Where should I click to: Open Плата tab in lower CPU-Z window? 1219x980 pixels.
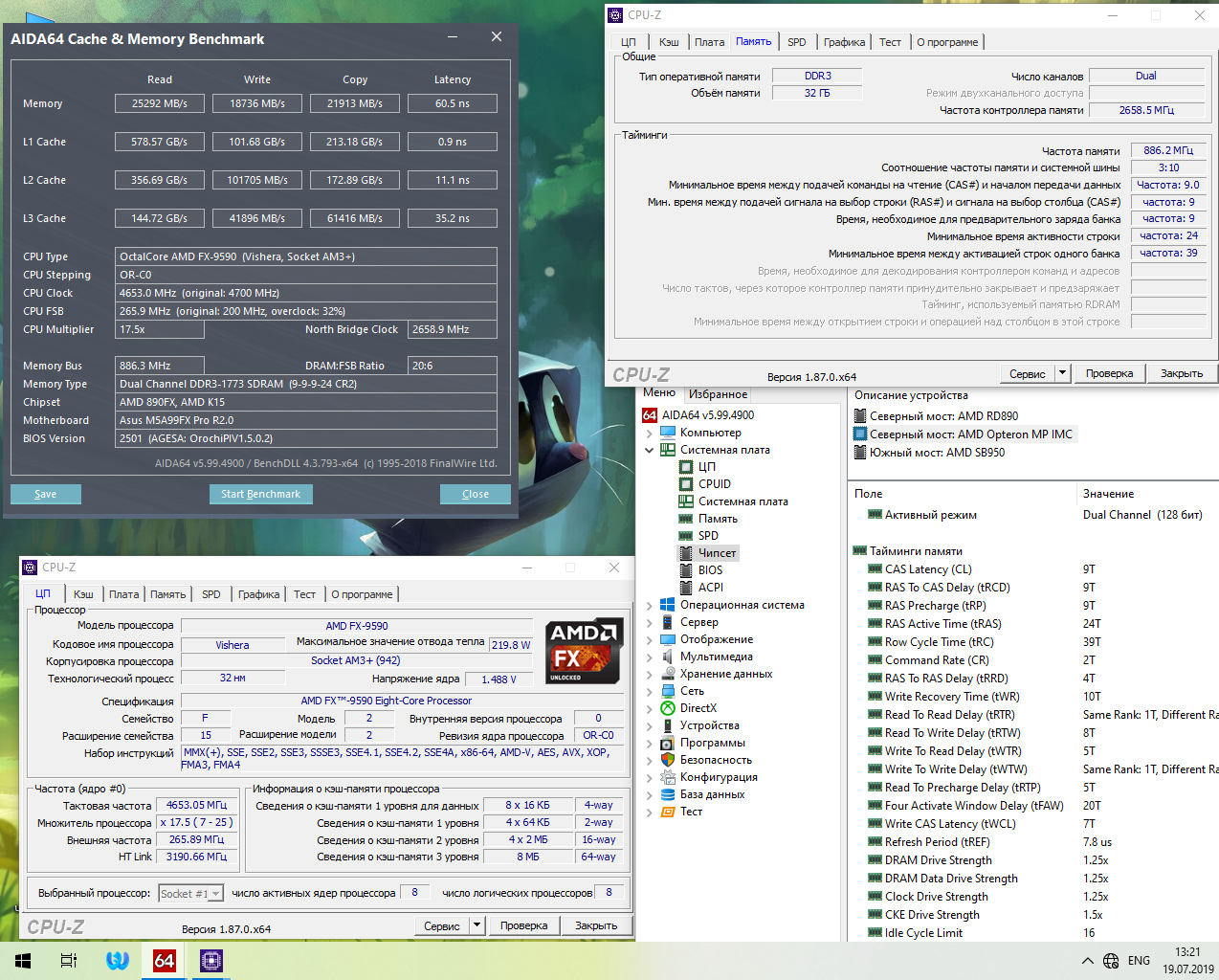(123, 594)
